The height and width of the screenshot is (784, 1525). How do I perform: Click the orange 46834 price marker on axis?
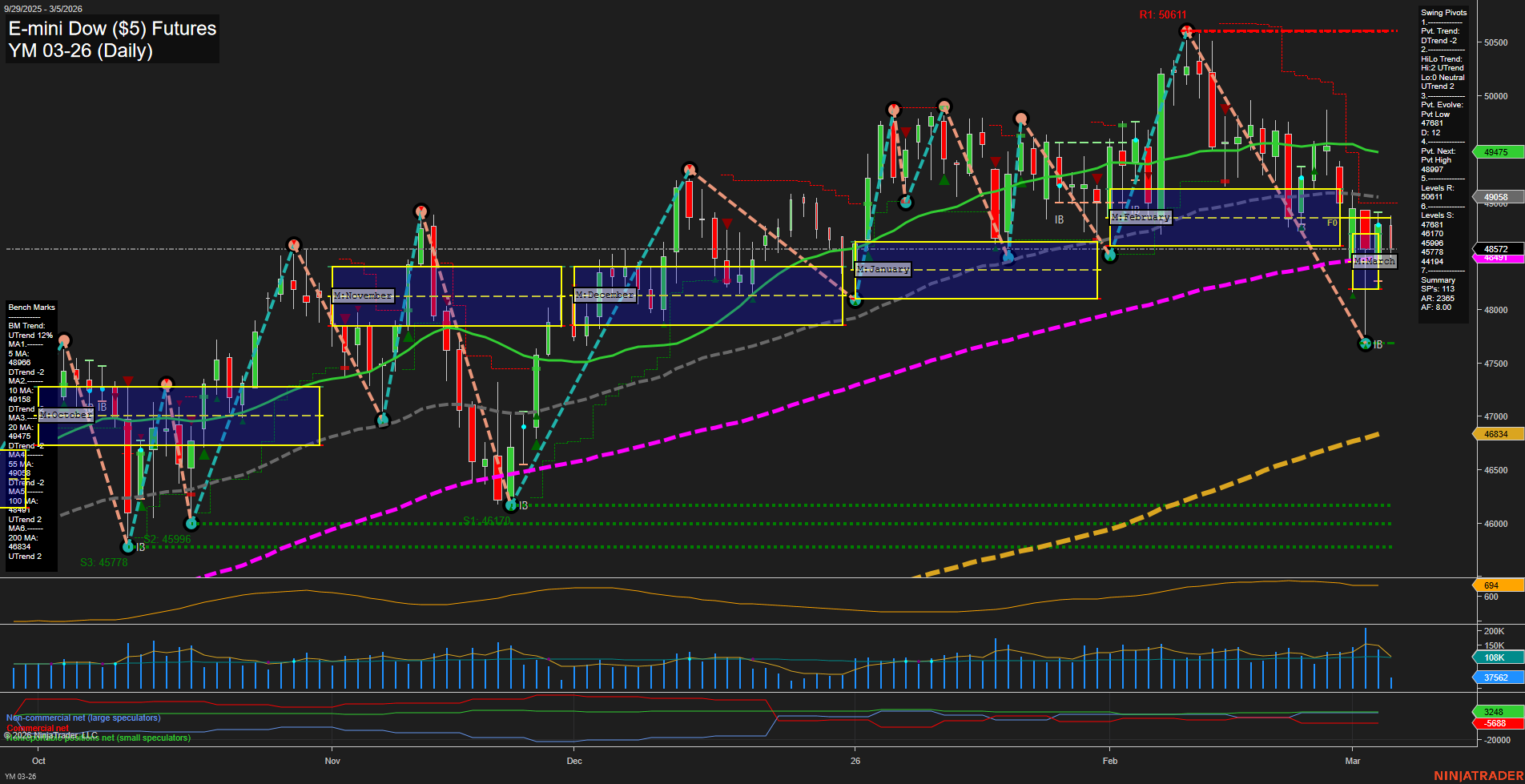[1498, 433]
